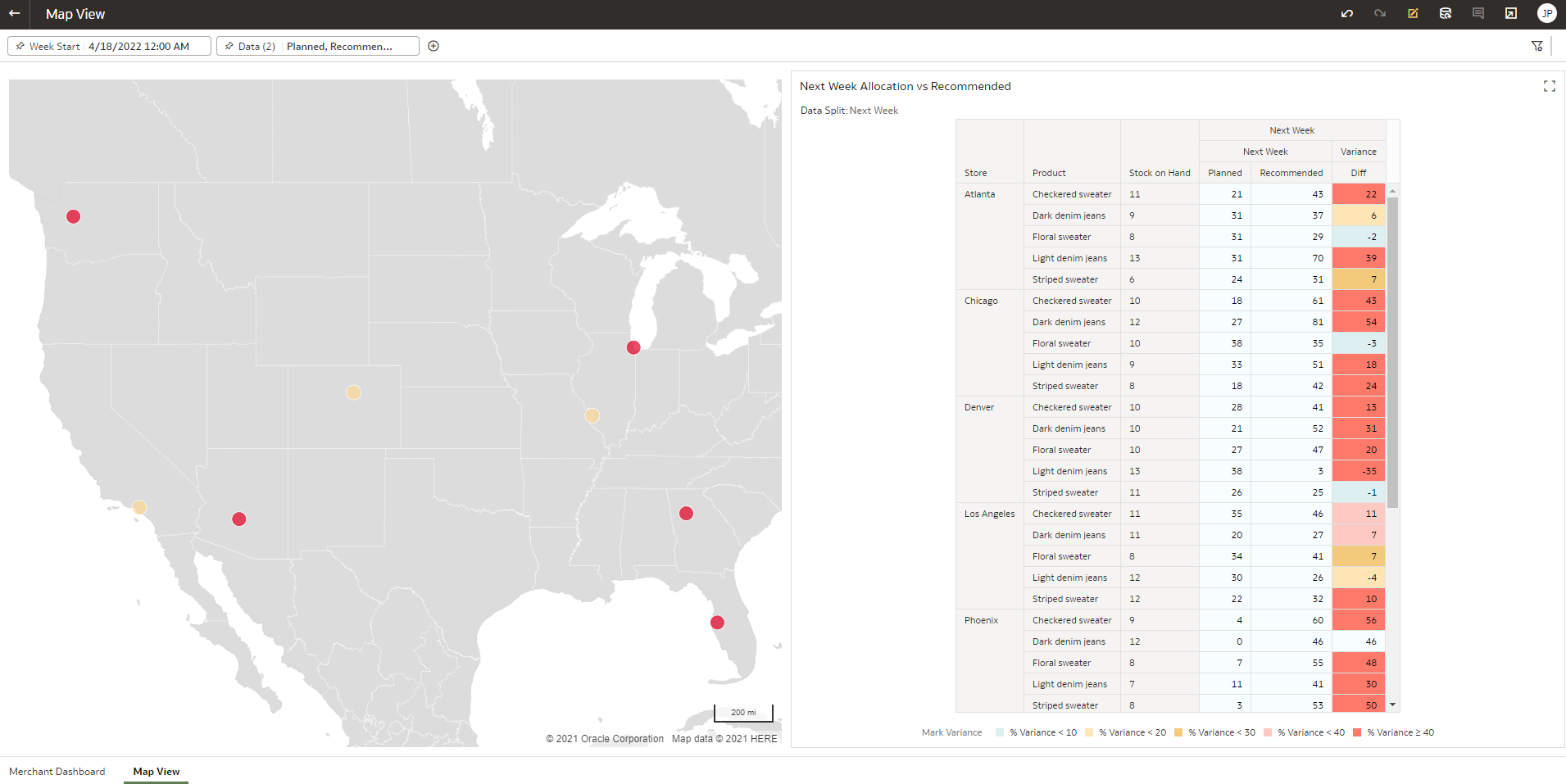Click the table scrollbar down arrow
1566x784 pixels.
[x=1392, y=705]
